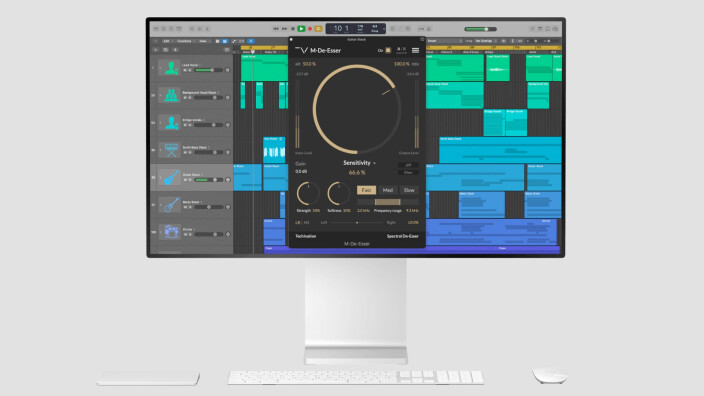Open the View menu in tracks header

(203, 41)
